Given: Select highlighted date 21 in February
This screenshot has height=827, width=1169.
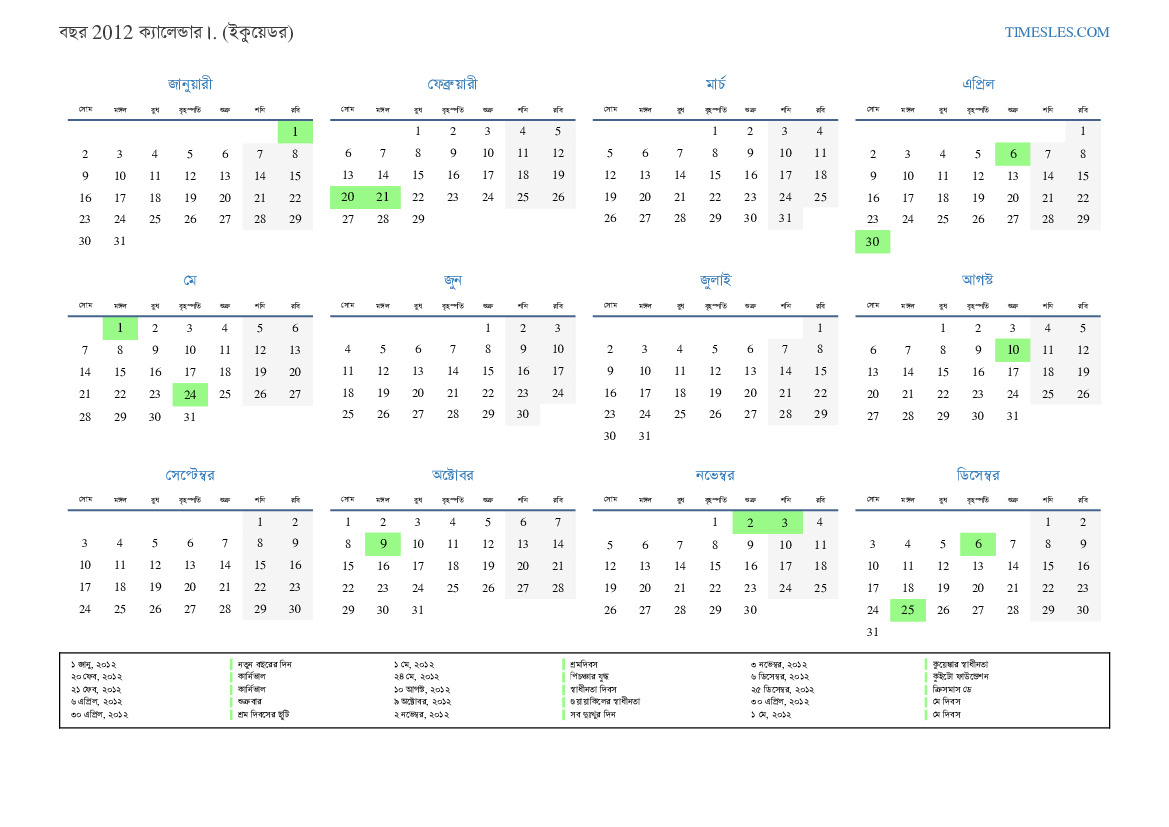Looking at the screenshot, I should (x=383, y=198).
